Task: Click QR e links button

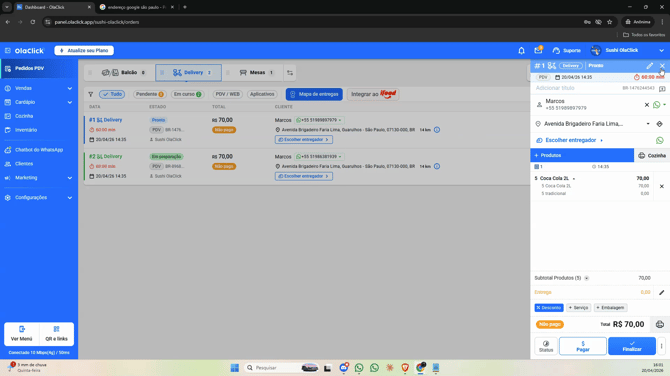Action: coord(56,334)
